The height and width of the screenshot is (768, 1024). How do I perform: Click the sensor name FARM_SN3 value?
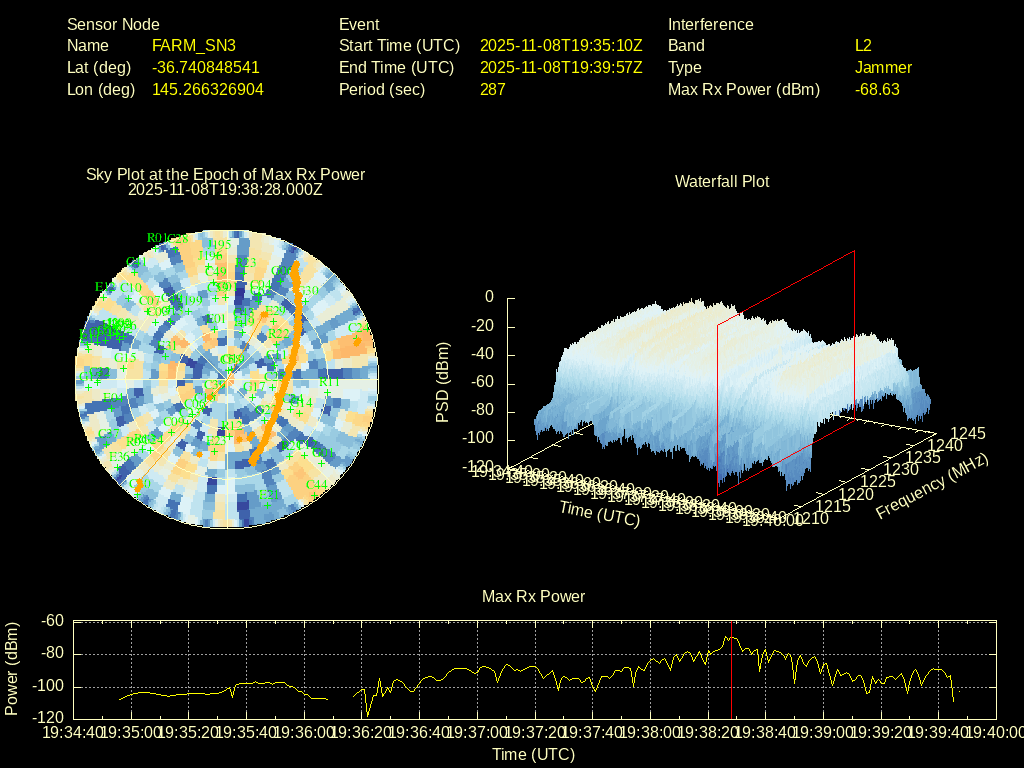193,45
